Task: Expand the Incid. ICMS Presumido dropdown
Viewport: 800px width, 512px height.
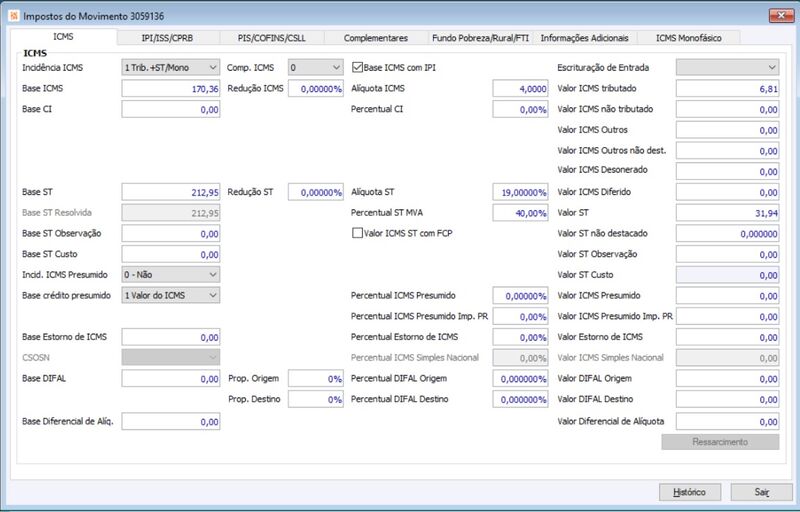Action: pyautogui.click(x=171, y=274)
